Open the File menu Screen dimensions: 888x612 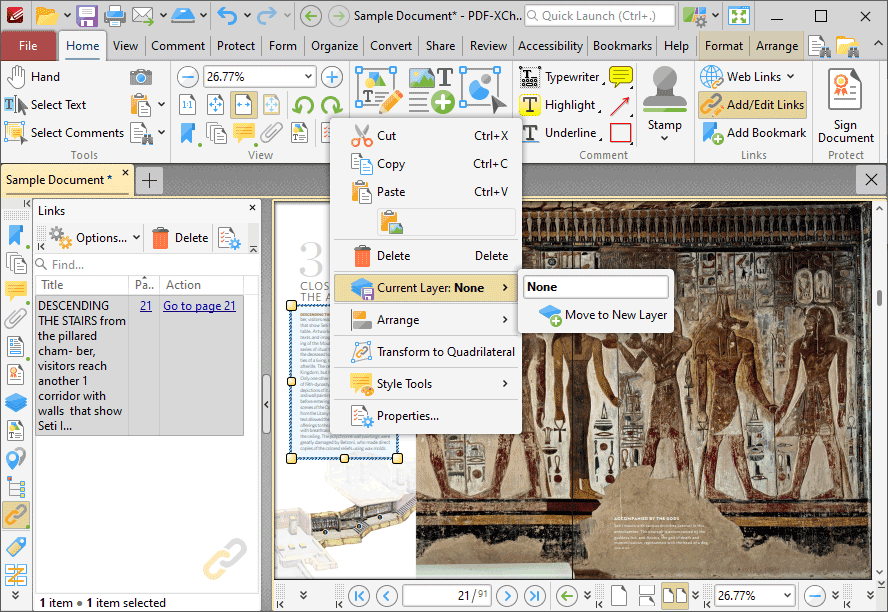coord(28,46)
